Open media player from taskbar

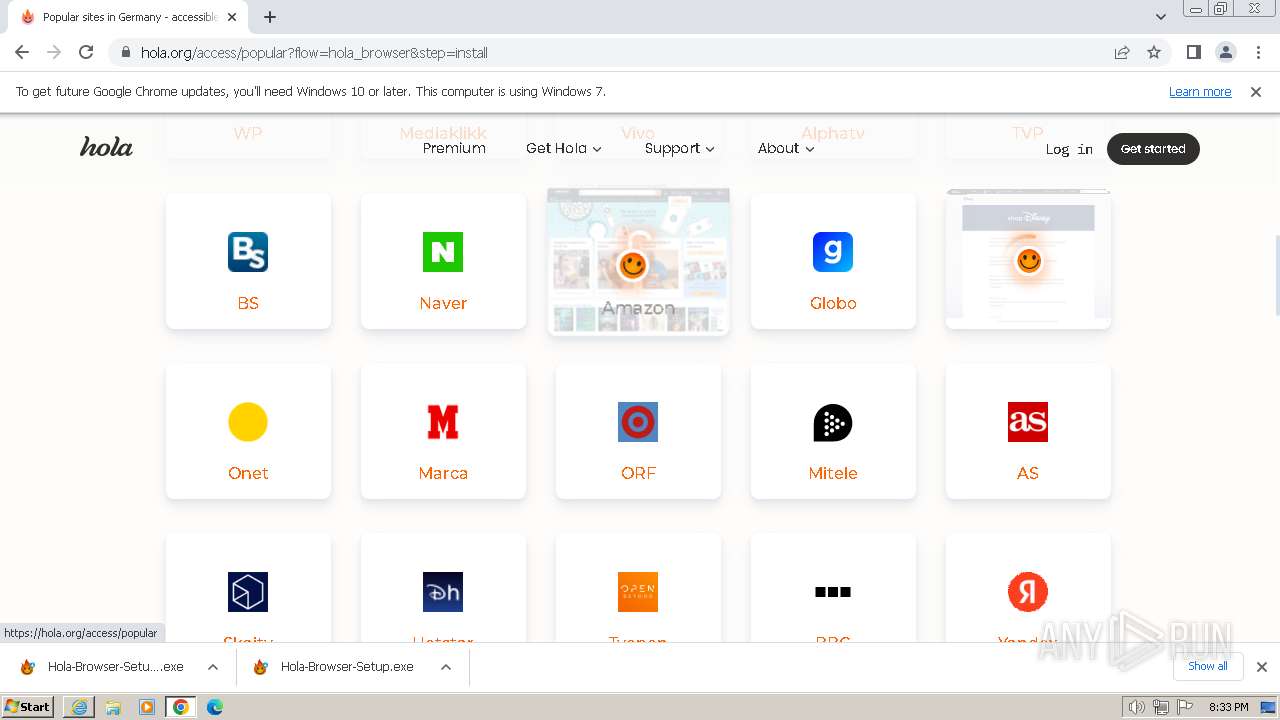147,707
